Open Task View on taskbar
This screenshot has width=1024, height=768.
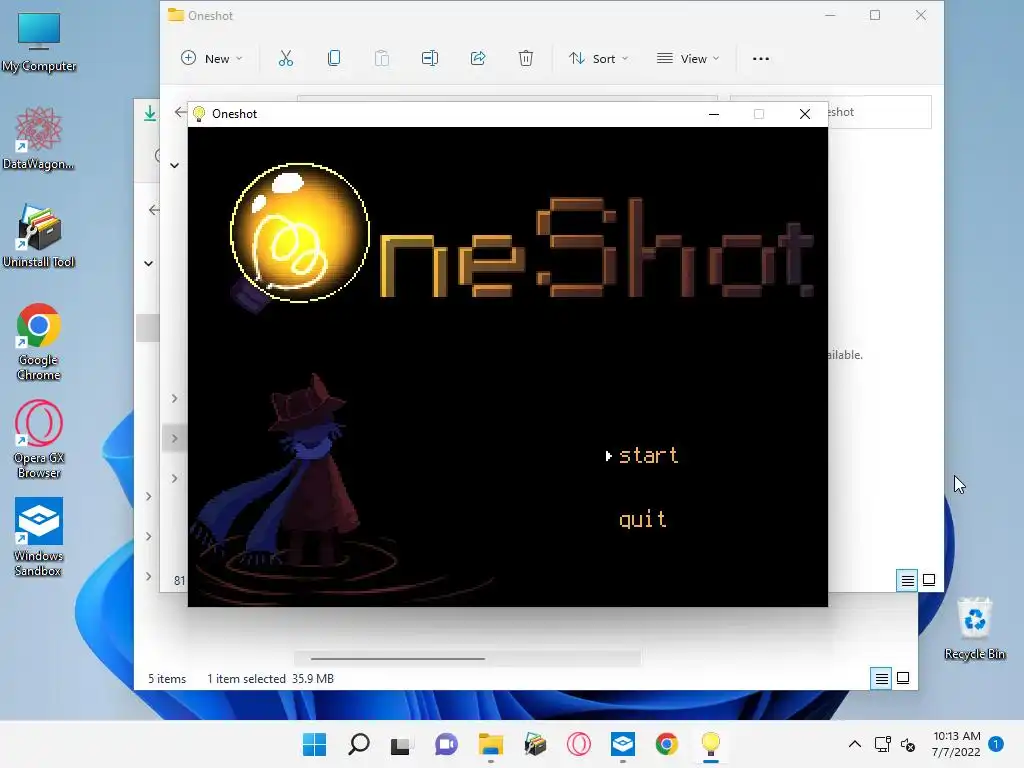[x=401, y=744]
